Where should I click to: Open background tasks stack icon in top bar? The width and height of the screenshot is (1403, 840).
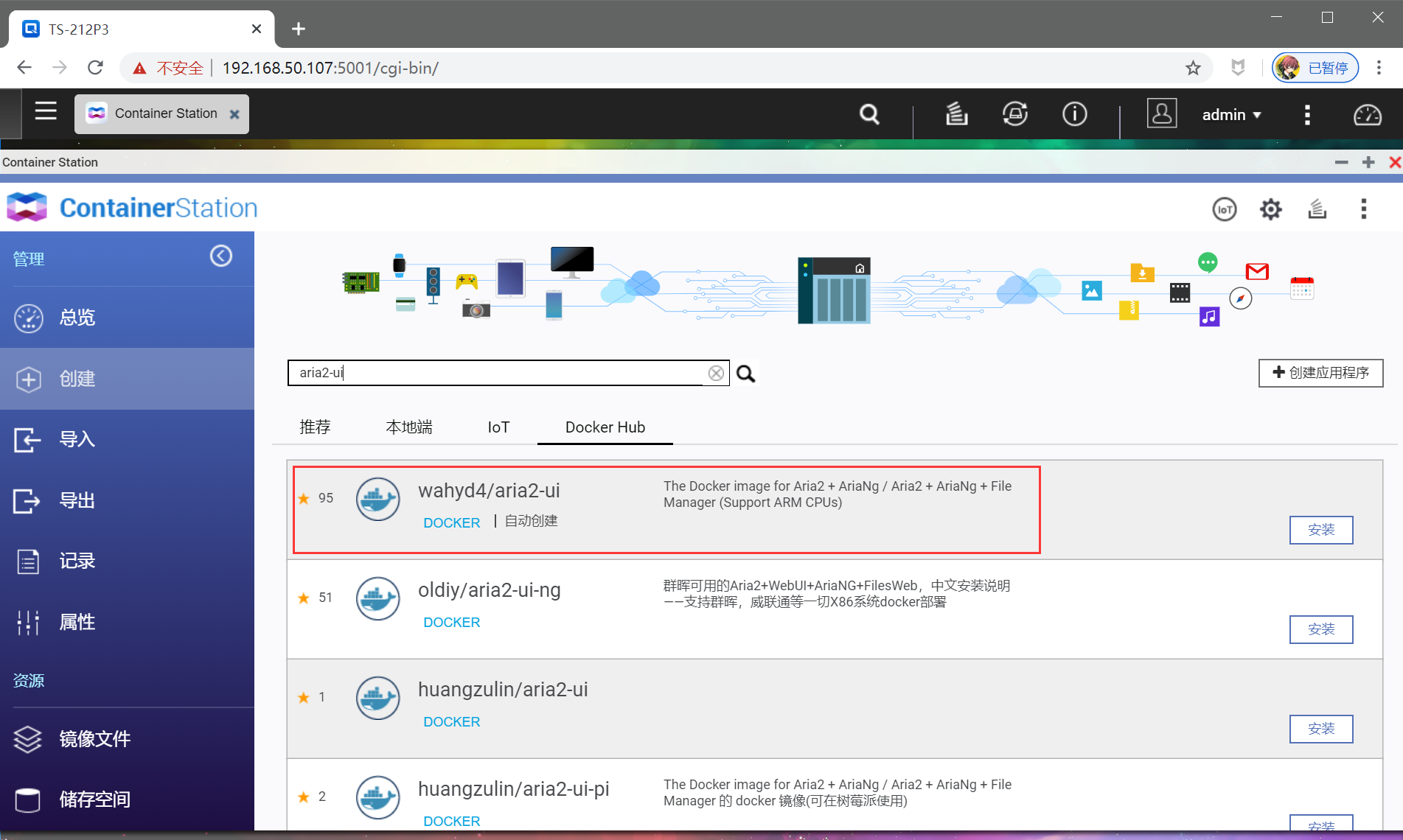[956, 114]
